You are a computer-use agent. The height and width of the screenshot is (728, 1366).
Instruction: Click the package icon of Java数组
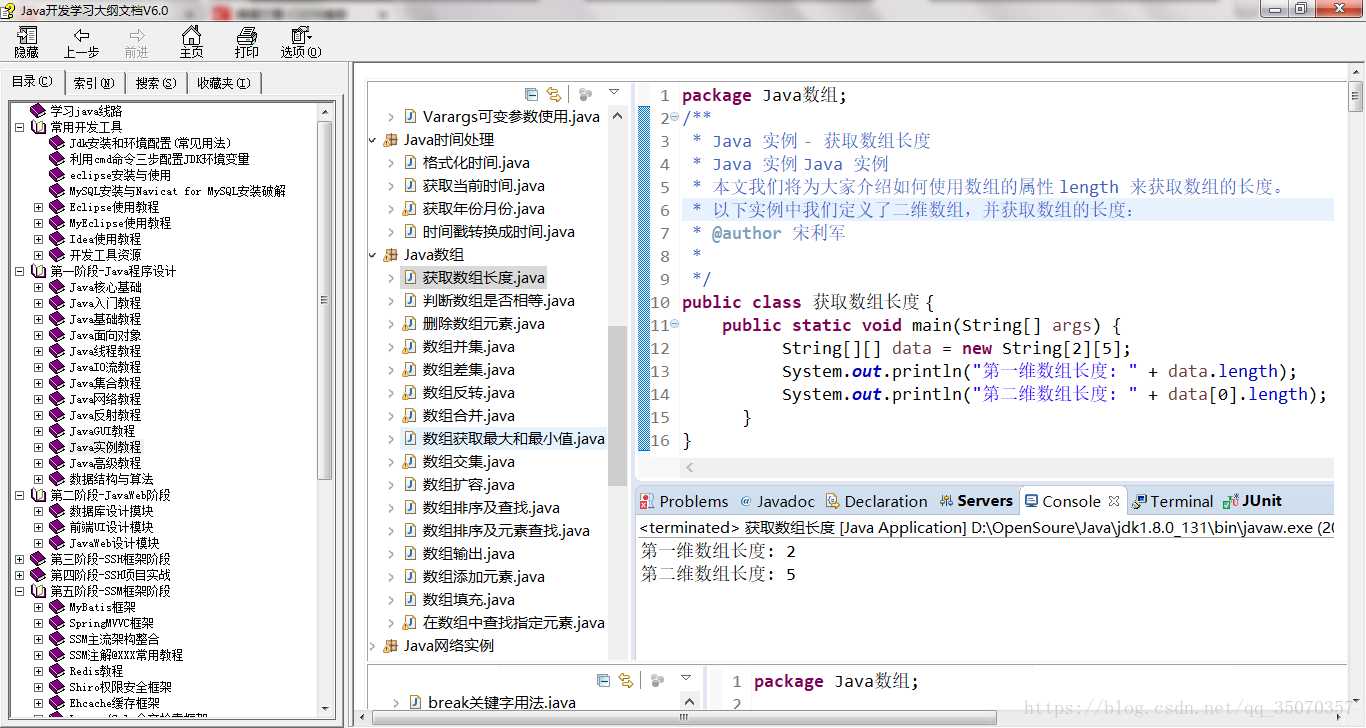click(391, 255)
